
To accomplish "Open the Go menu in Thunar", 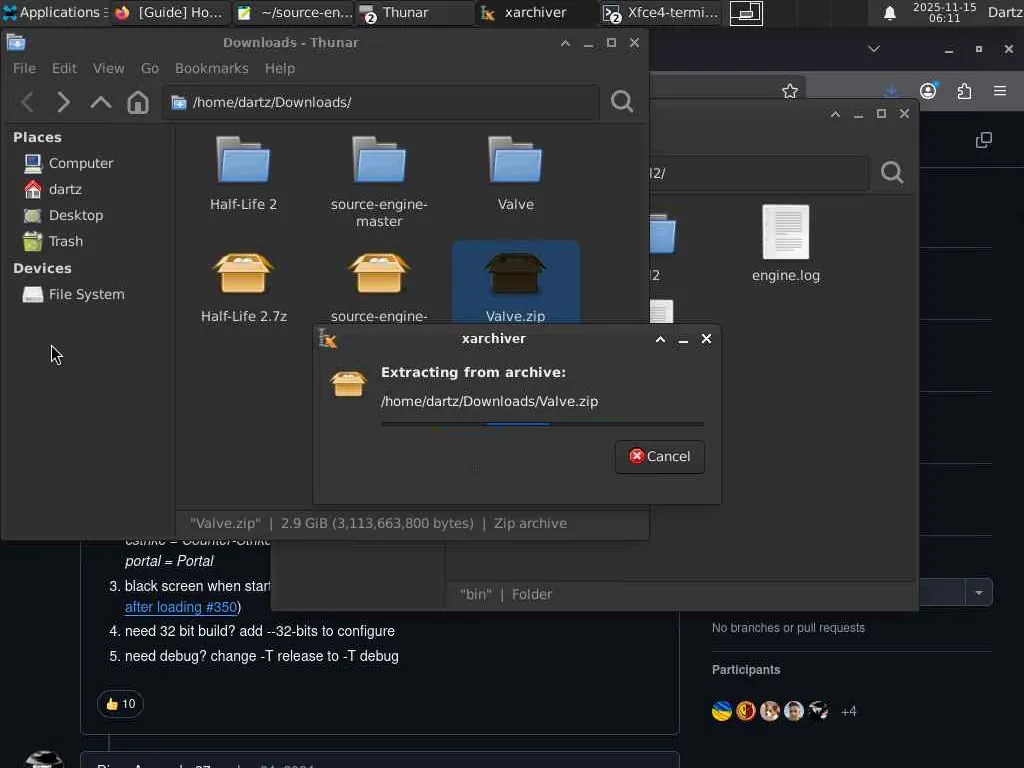I will (150, 69).
